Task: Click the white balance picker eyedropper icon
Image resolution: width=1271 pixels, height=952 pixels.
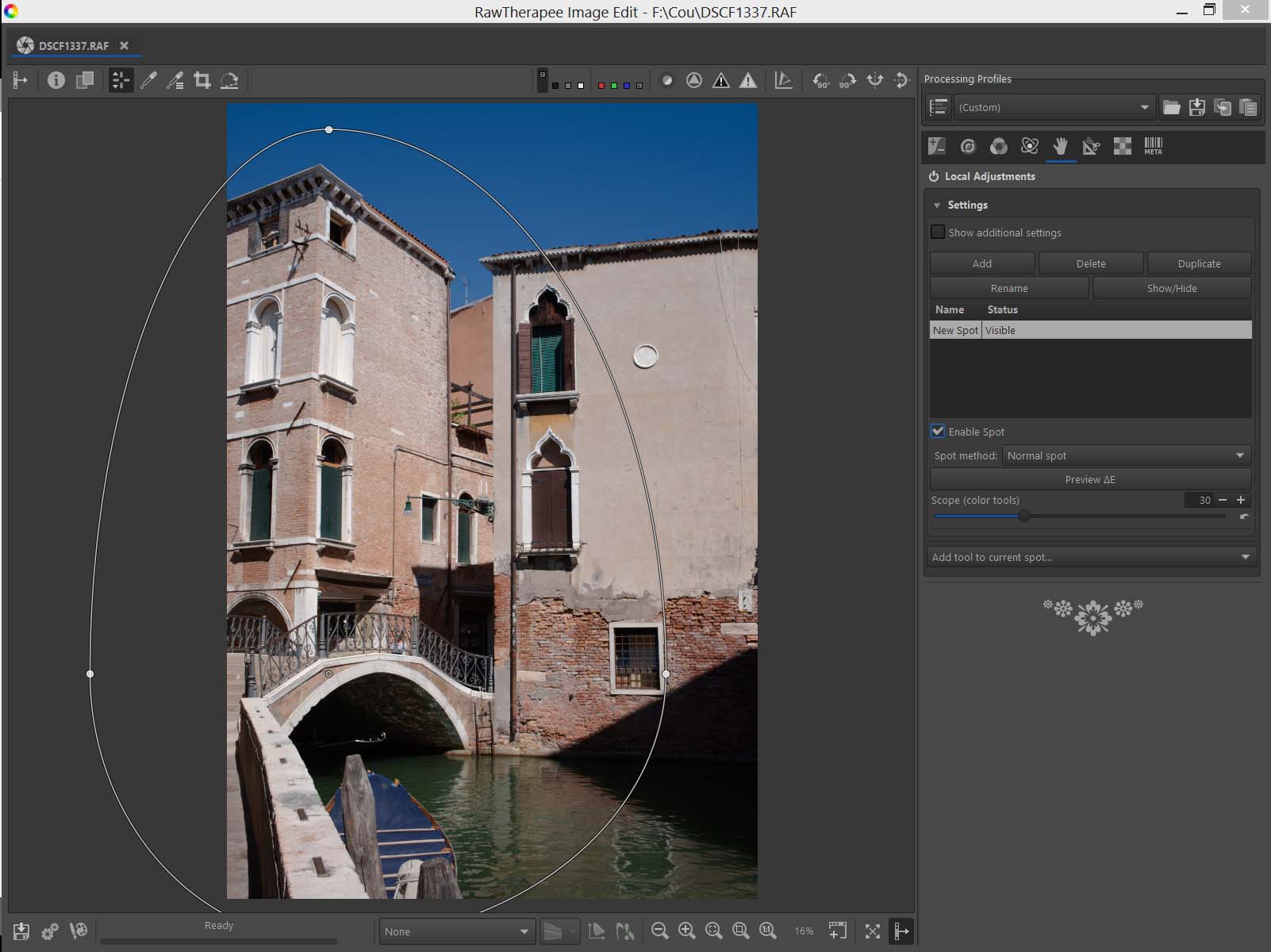Action: pos(148,80)
